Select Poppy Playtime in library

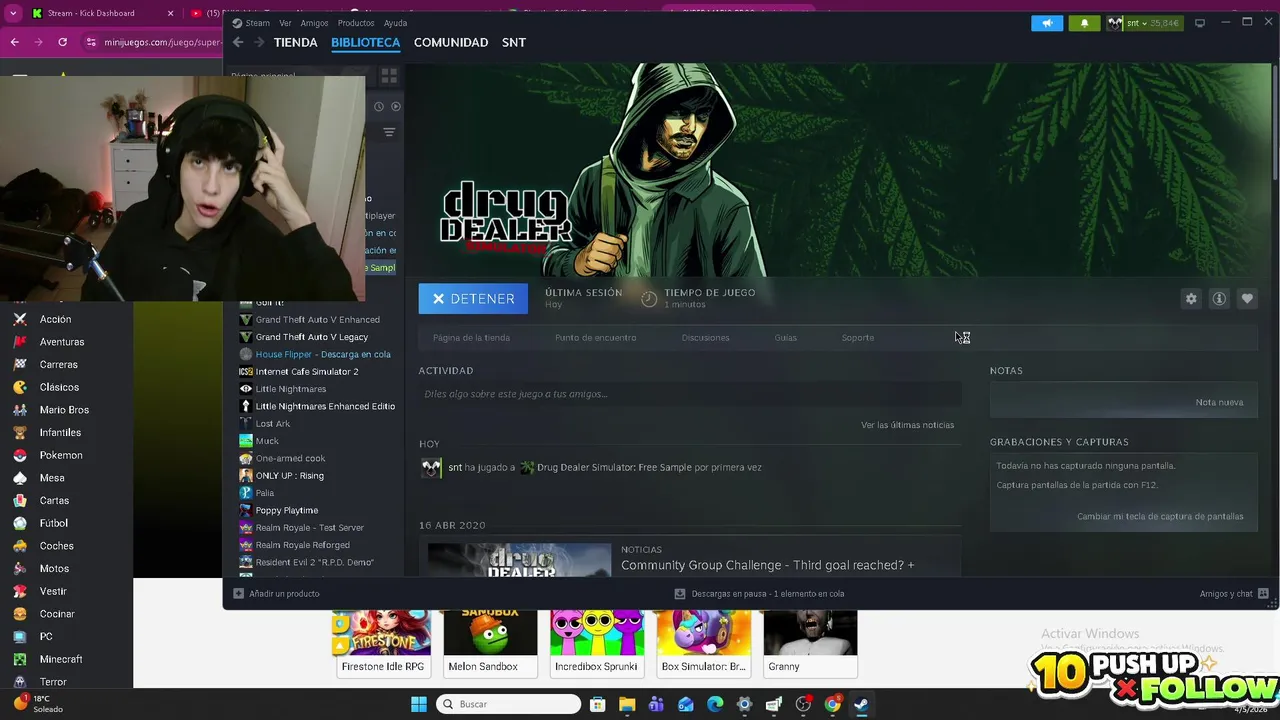click(x=286, y=510)
